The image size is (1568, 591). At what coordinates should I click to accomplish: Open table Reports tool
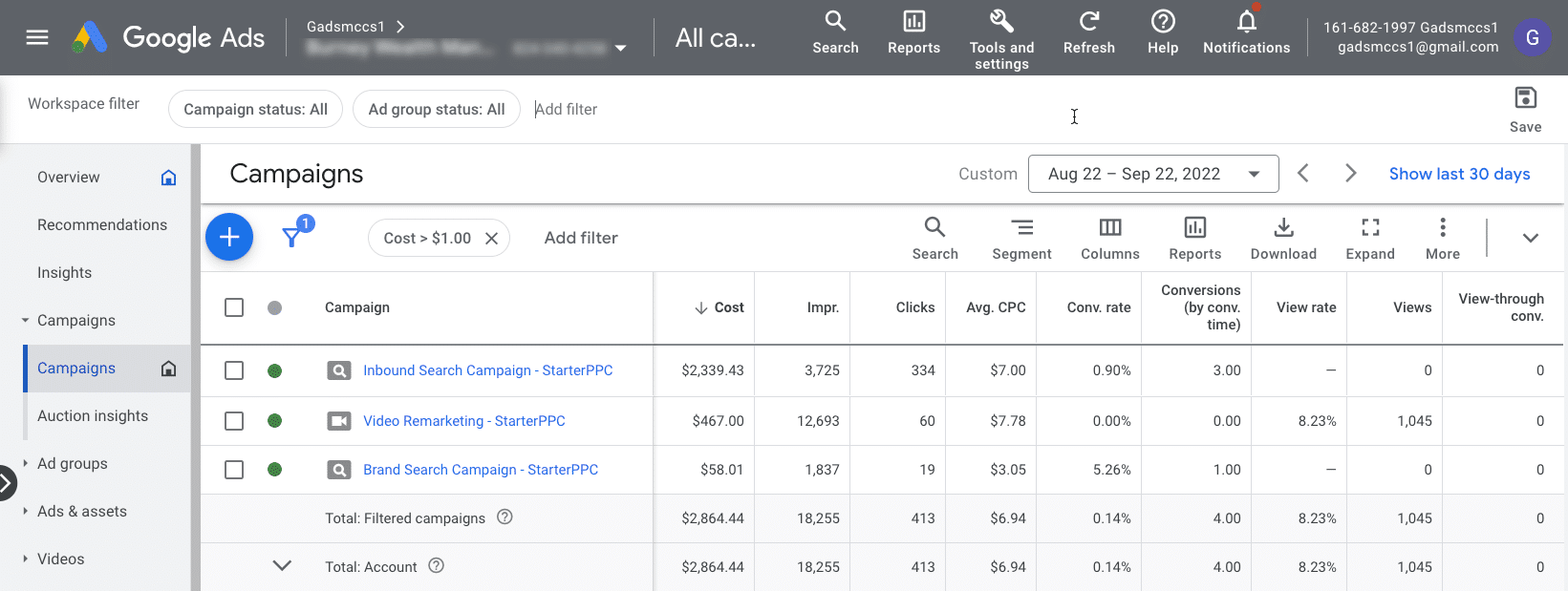tap(1195, 239)
